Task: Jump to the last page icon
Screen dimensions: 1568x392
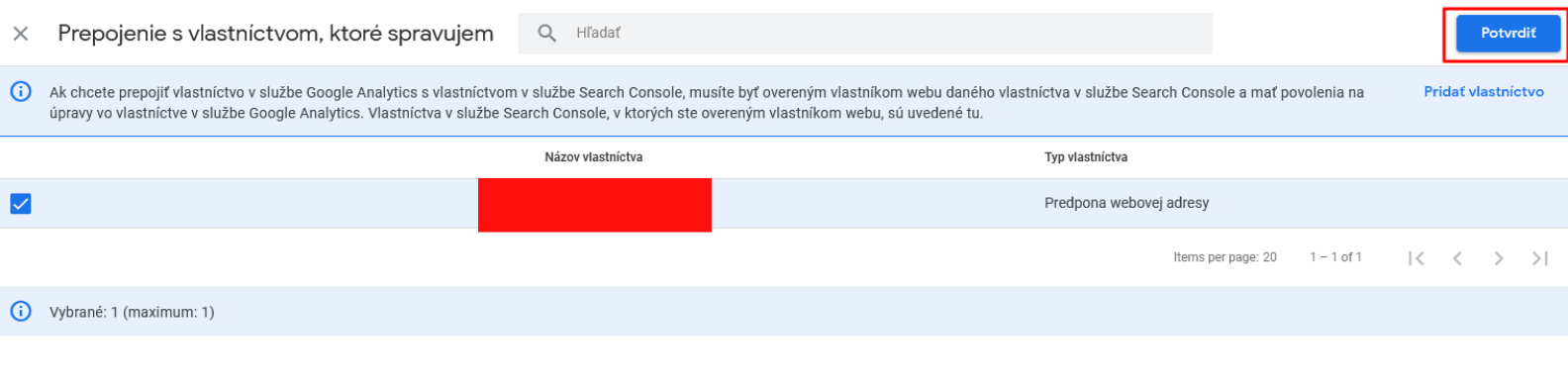Action: click(x=1539, y=258)
